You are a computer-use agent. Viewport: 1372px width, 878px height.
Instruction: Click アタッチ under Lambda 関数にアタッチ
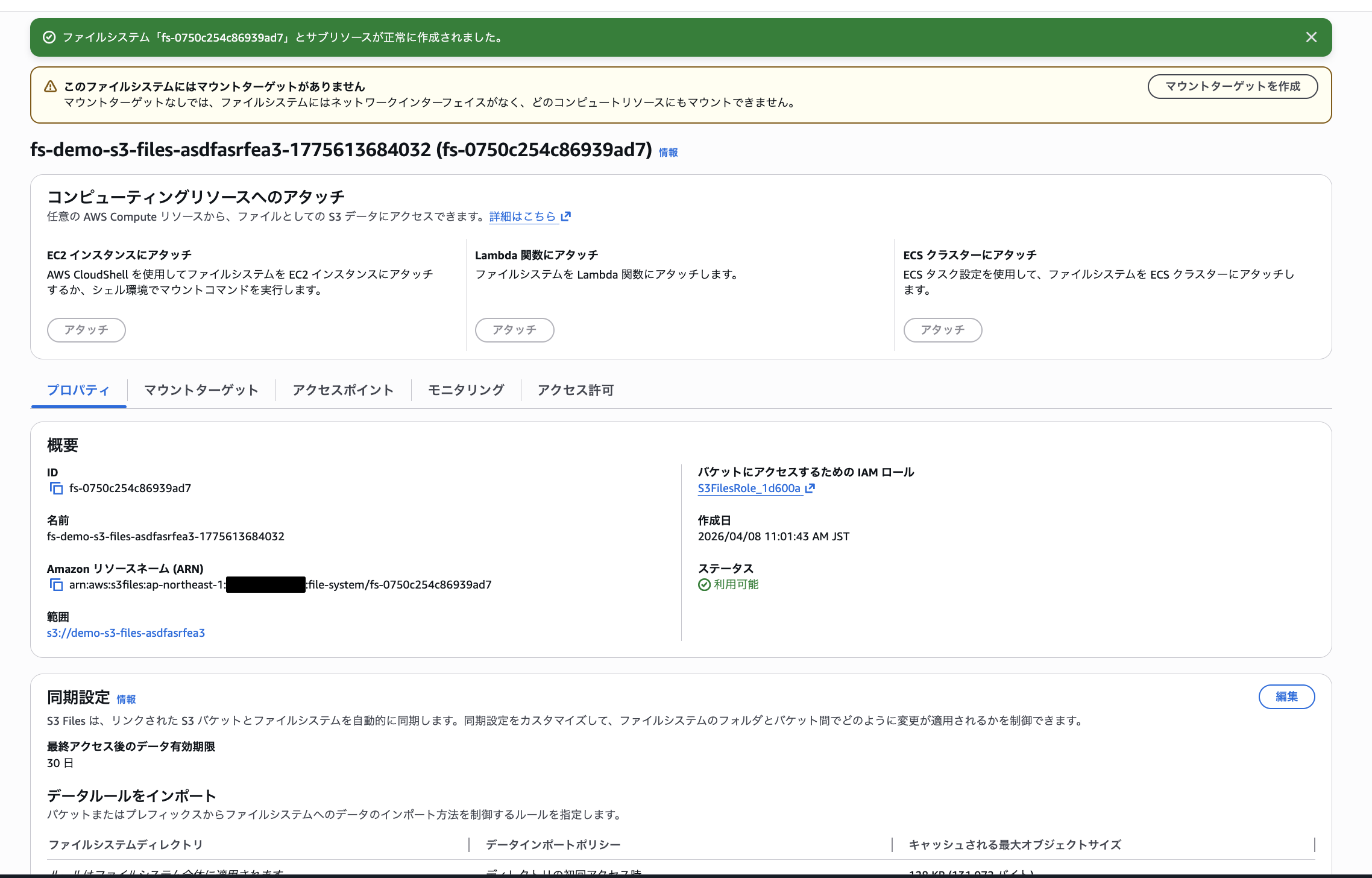point(514,330)
